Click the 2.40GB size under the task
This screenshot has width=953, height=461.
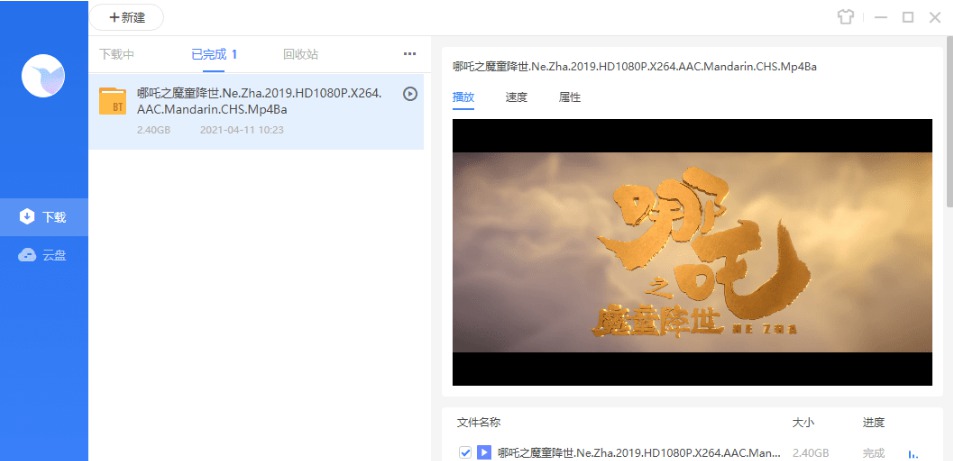(154, 130)
